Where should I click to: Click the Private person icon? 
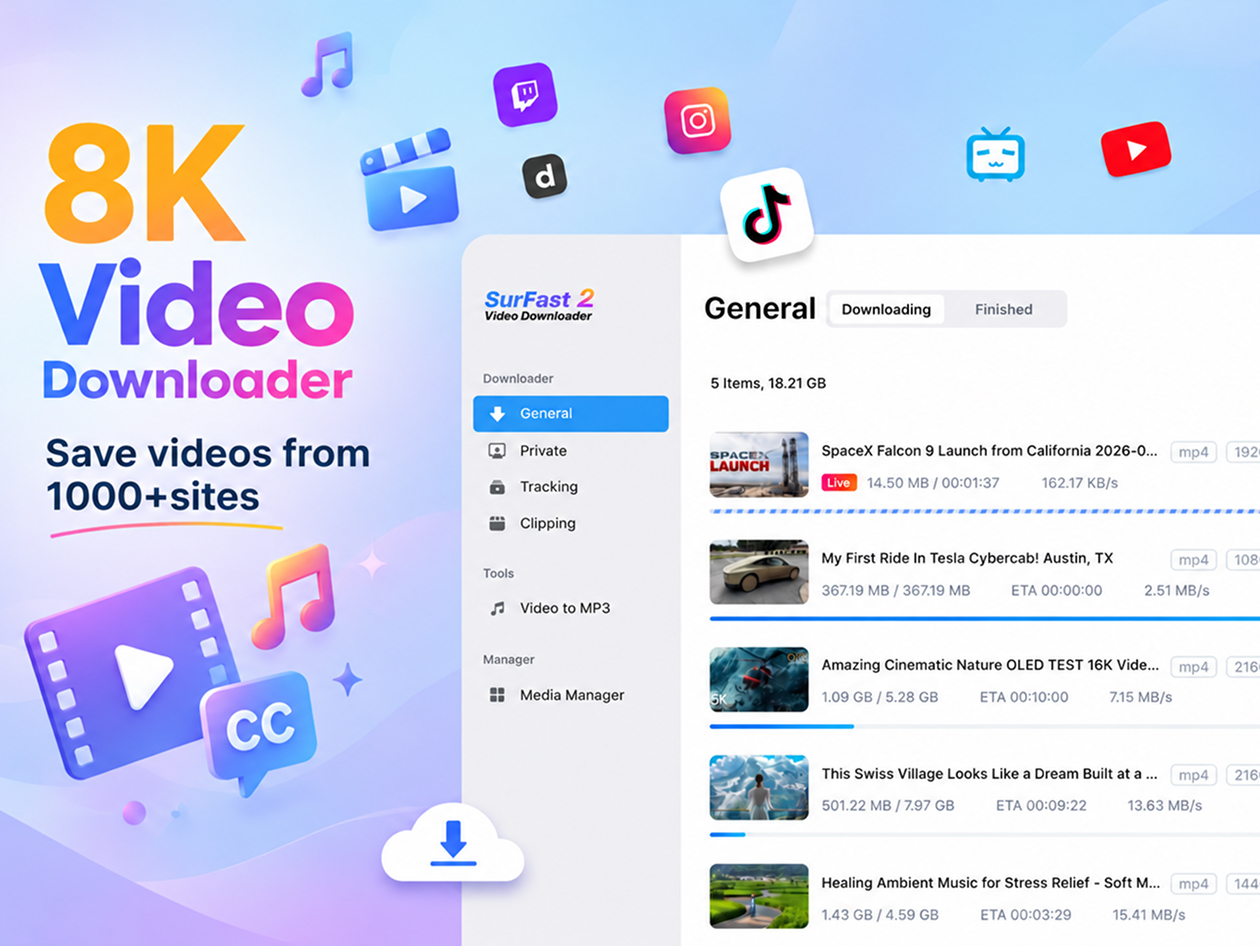(497, 450)
